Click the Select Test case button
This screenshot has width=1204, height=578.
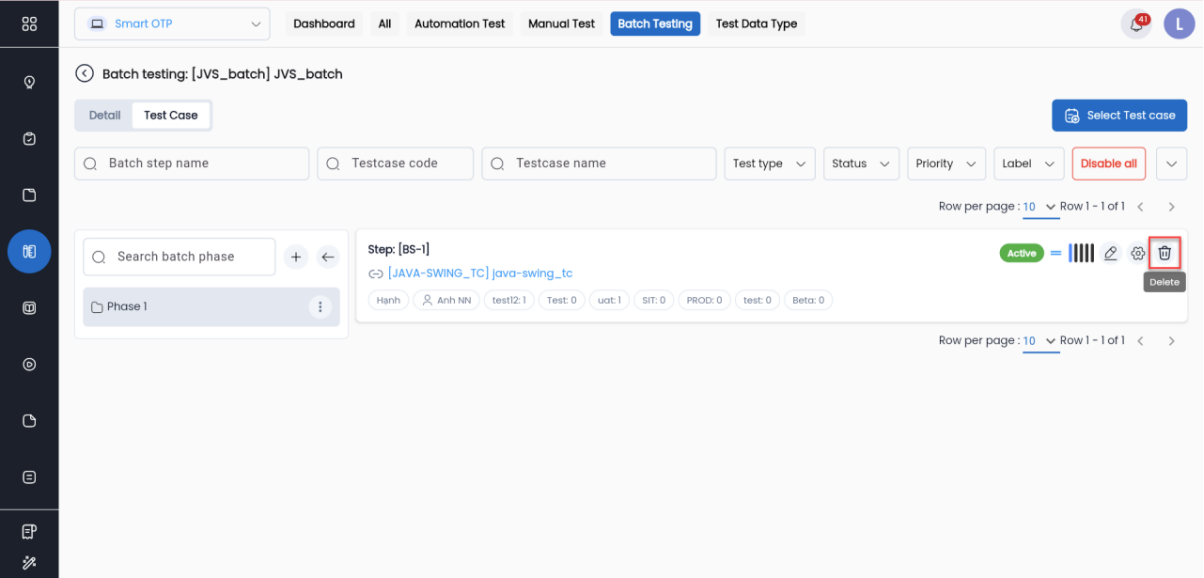[1119, 115]
